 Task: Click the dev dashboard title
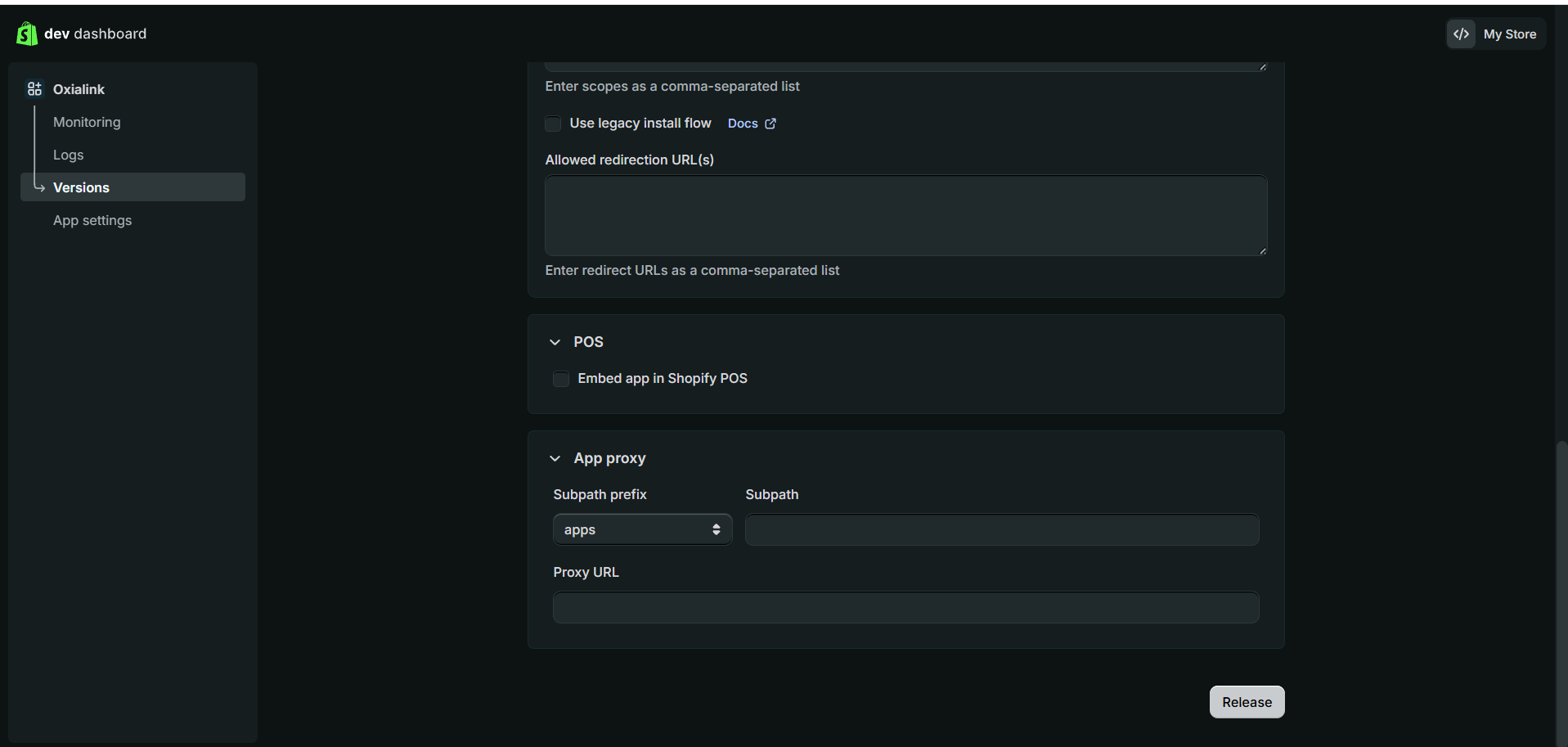point(96,34)
